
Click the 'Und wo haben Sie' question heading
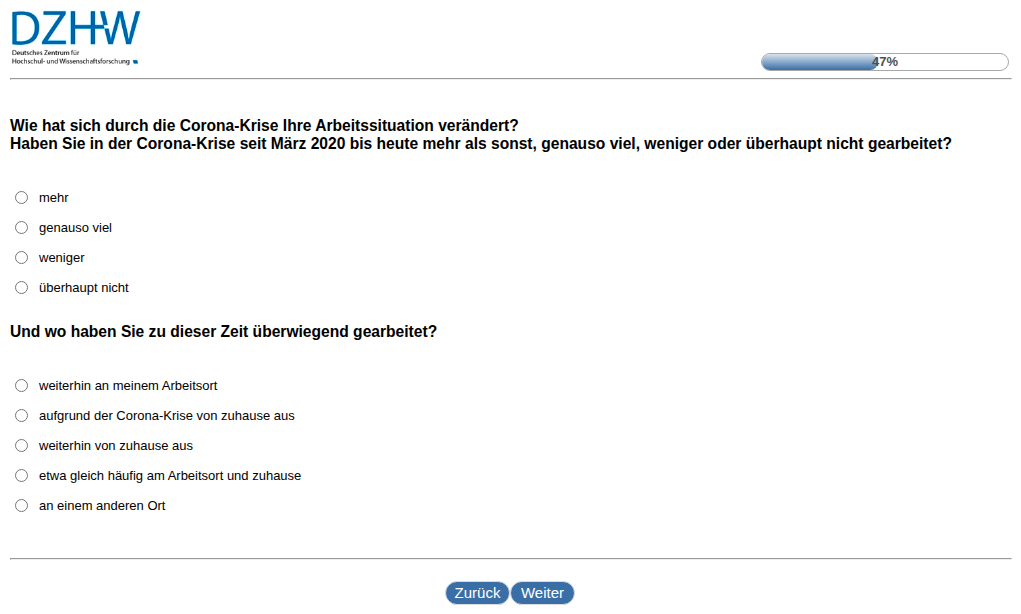pos(223,331)
